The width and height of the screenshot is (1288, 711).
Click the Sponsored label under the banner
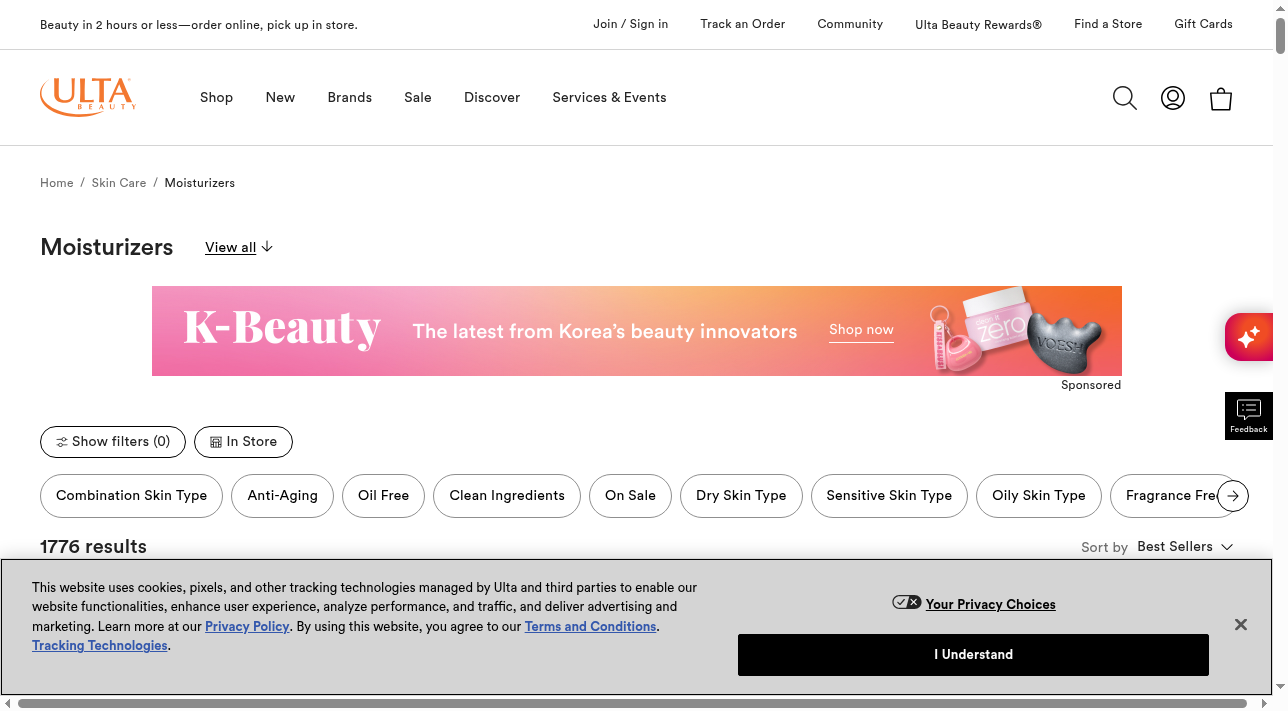coord(1091,385)
